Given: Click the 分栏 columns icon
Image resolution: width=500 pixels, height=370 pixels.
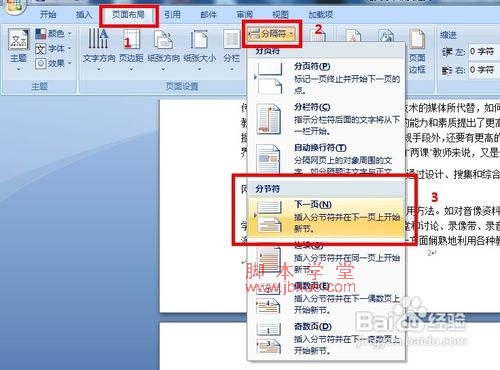Looking at the screenshot, I should pos(232,39).
